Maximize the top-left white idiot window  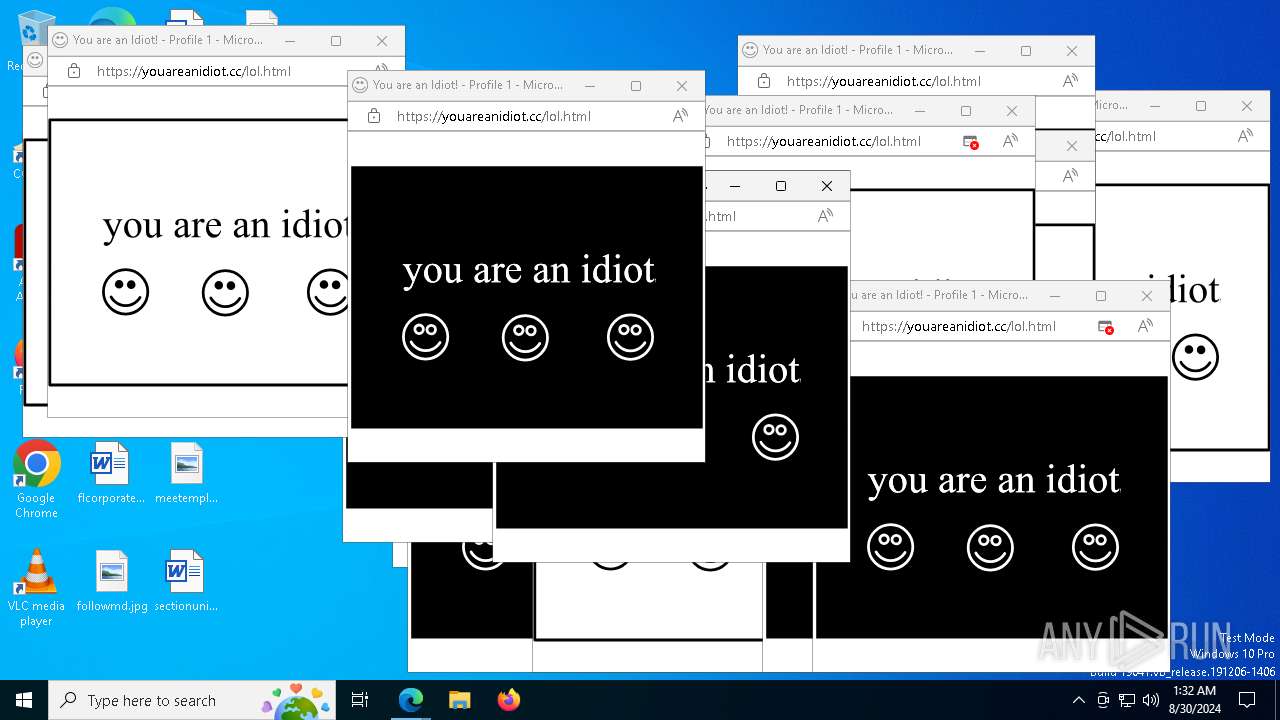click(x=336, y=41)
